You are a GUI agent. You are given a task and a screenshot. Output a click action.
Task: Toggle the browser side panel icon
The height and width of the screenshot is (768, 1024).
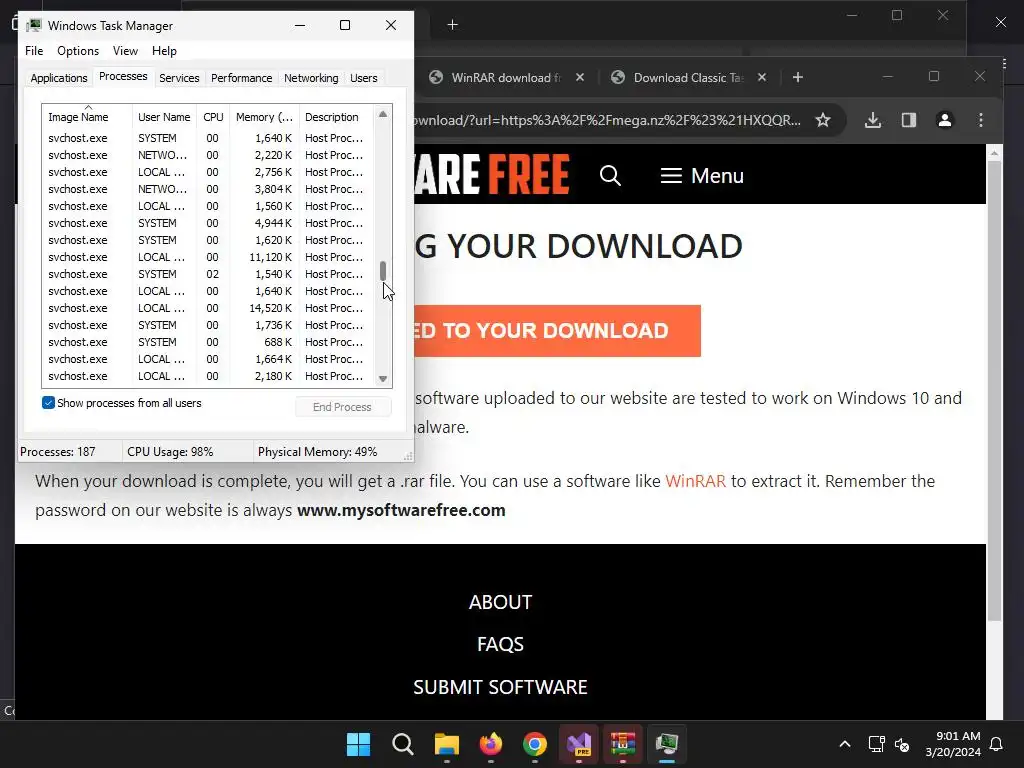click(x=908, y=120)
